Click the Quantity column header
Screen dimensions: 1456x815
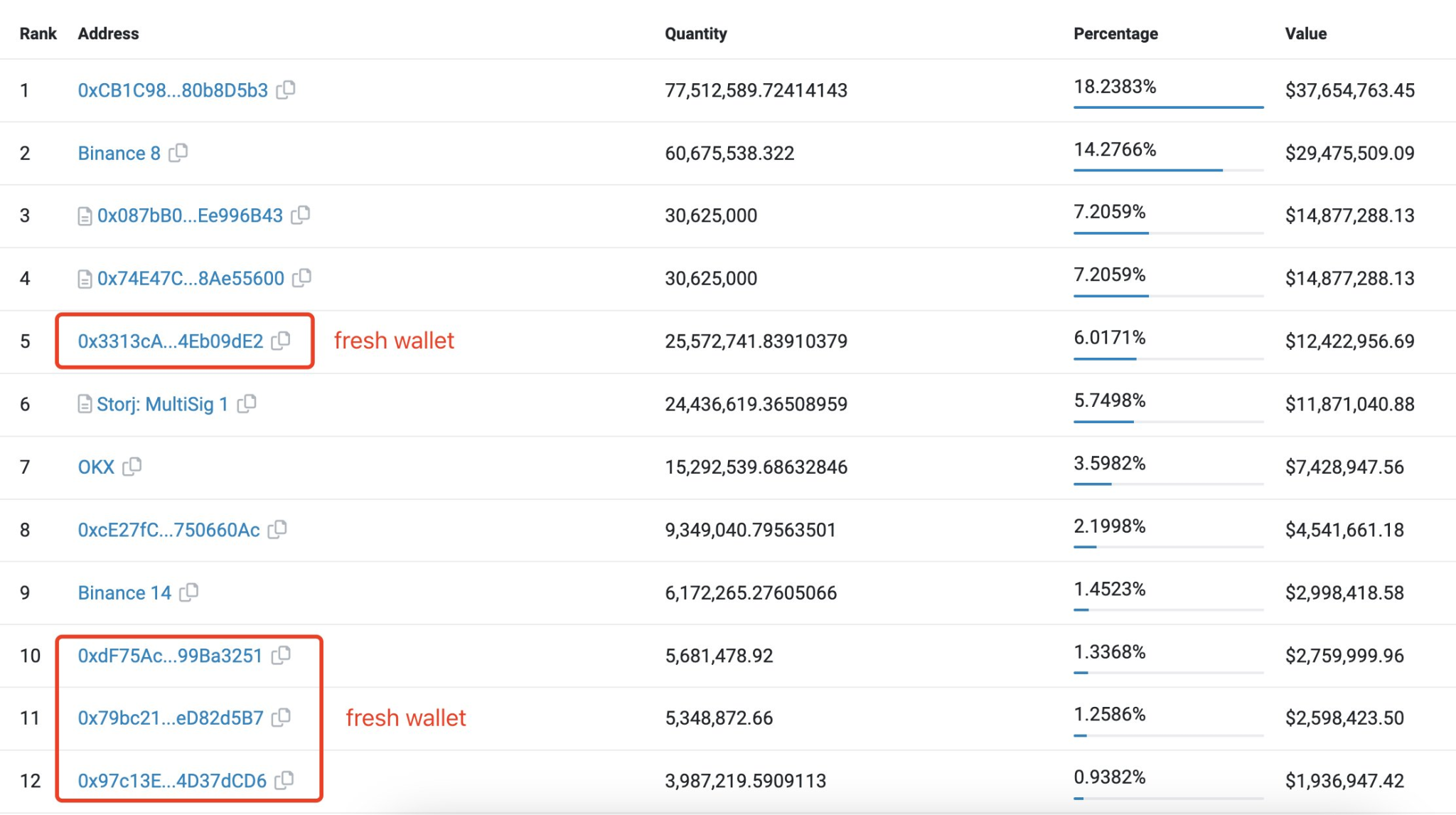(x=695, y=33)
